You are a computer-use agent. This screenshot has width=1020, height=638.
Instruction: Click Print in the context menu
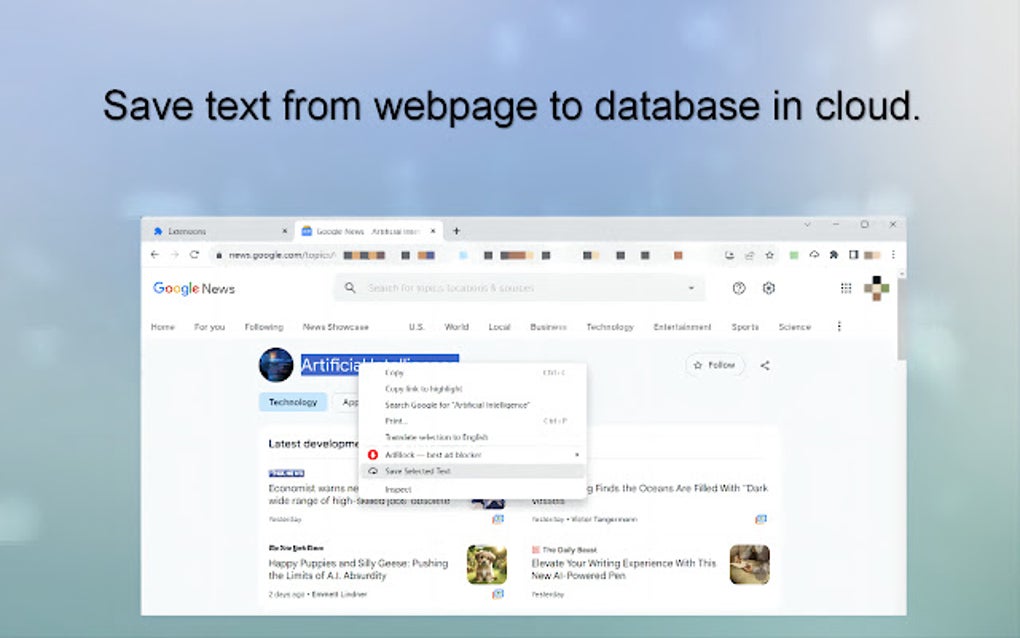tap(473, 421)
